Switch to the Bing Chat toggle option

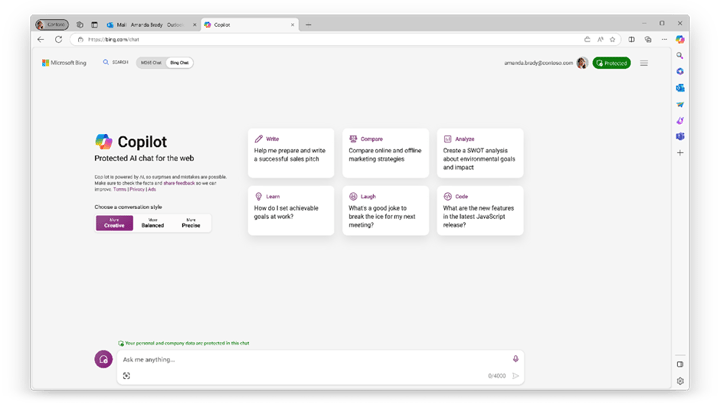tap(179, 63)
